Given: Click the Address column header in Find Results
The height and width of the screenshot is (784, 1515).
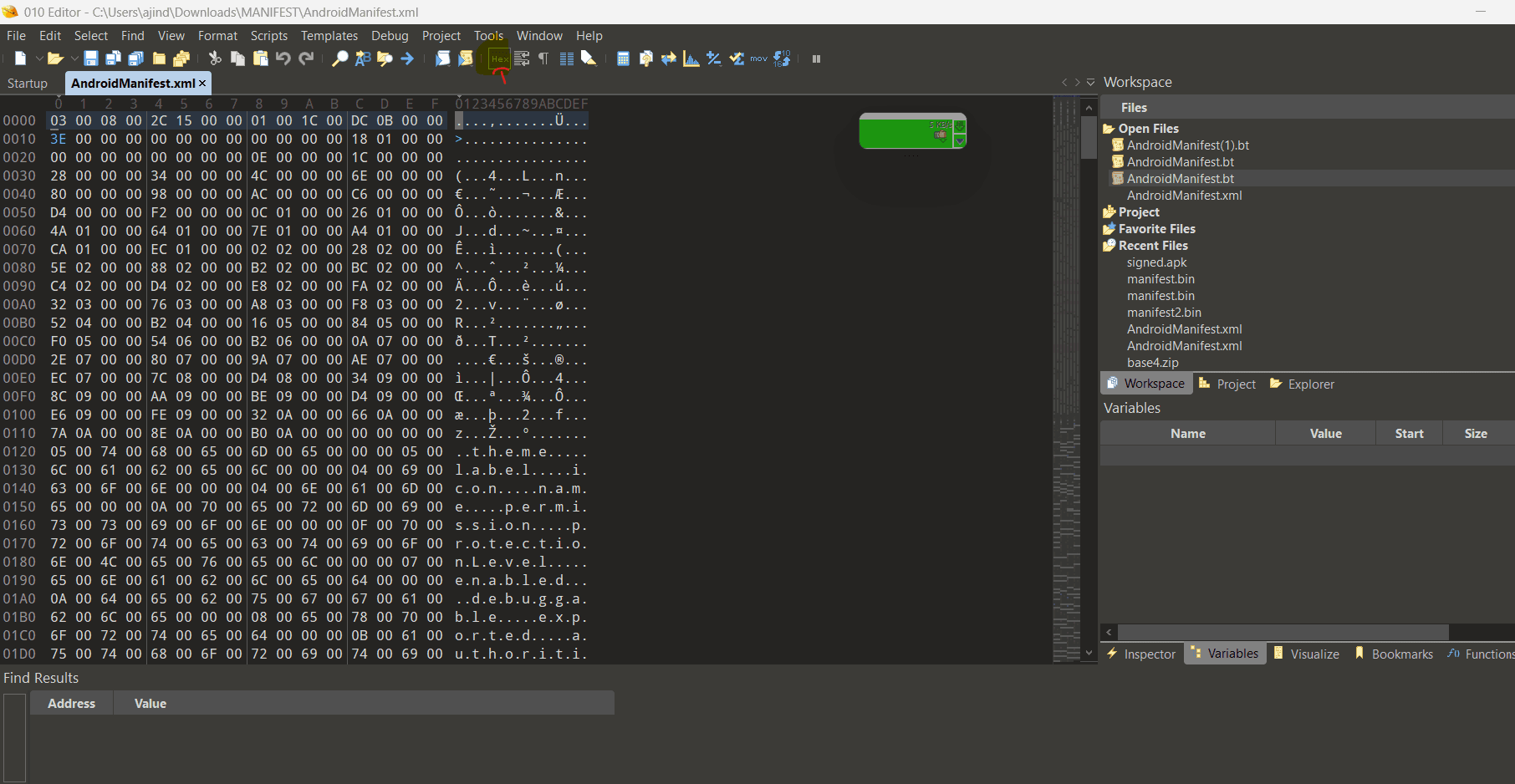Looking at the screenshot, I should (x=72, y=704).
